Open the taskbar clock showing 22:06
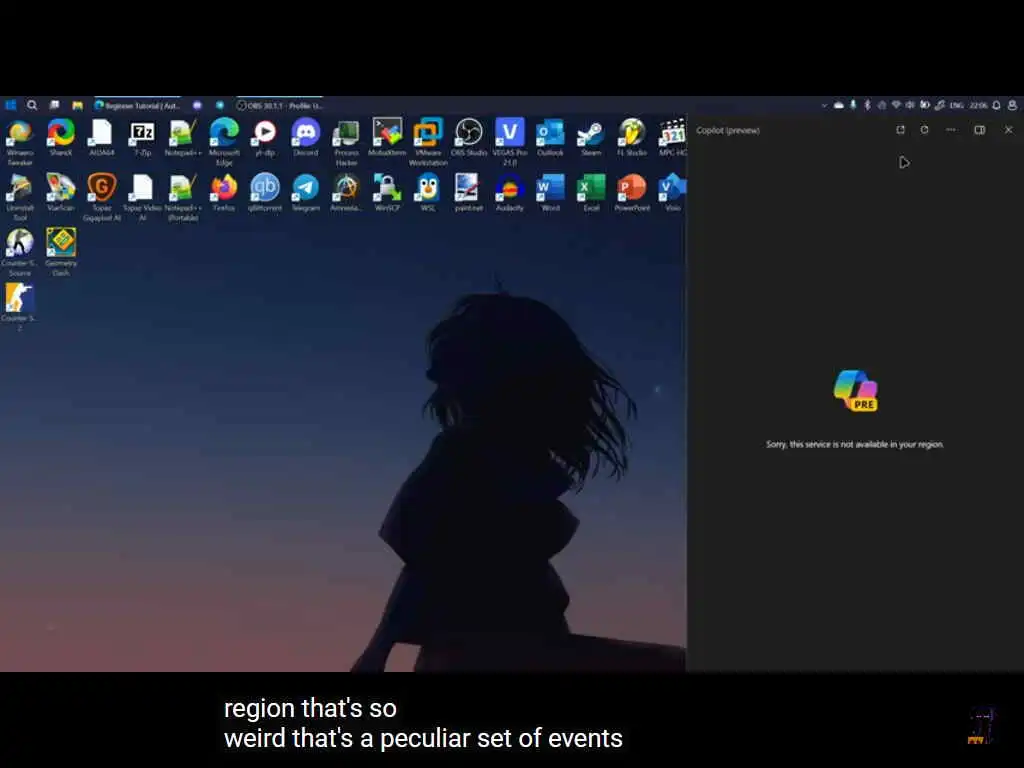 (x=978, y=105)
